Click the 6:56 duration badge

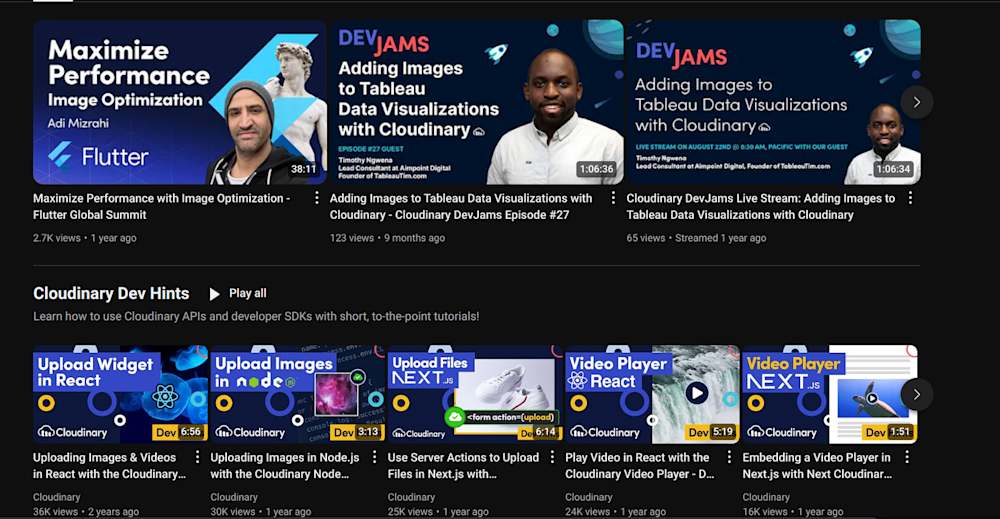pos(191,432)
